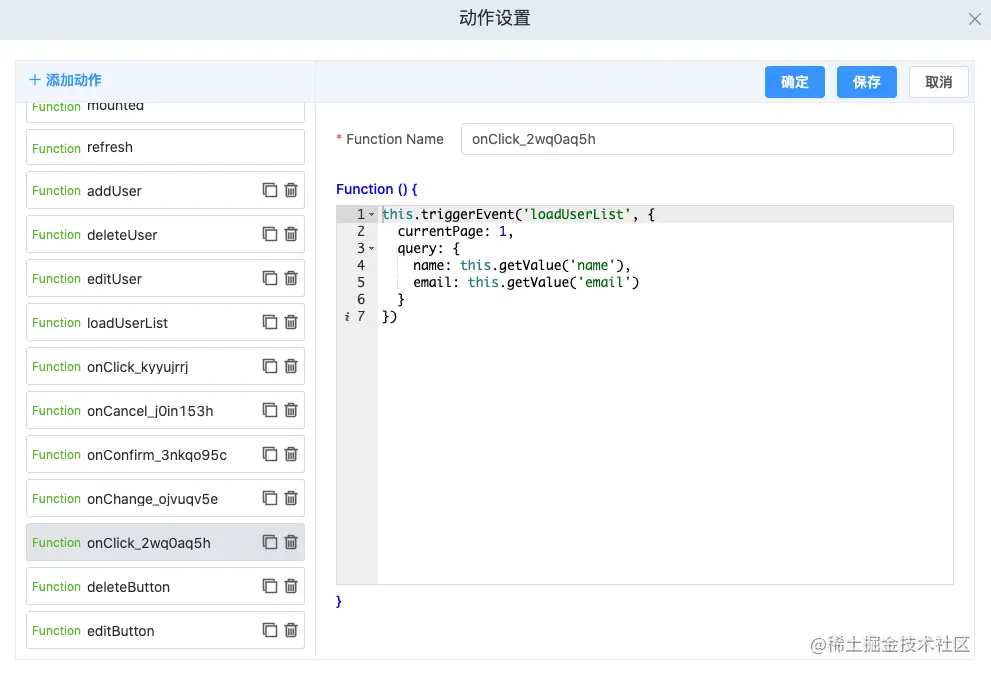Collapse code fold at line 1
The width and height of the screenshot is (991, 675).
coord(372,215)
